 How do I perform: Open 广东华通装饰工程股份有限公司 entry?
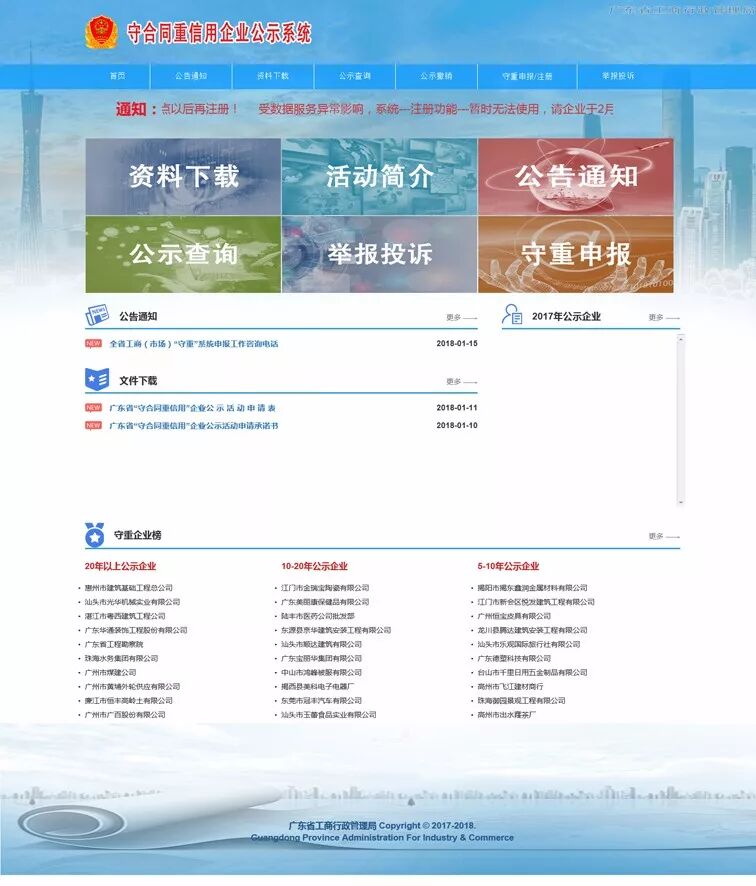click(136, 630)
